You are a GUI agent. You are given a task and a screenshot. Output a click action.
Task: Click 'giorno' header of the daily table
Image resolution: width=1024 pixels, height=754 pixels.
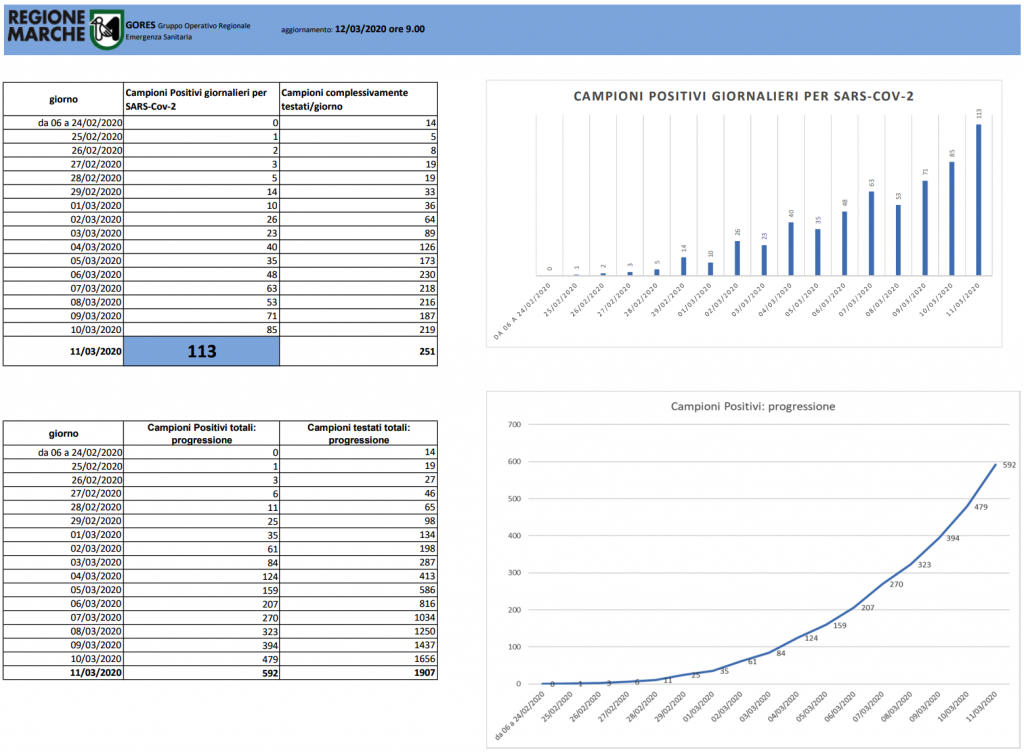(63, 99)
